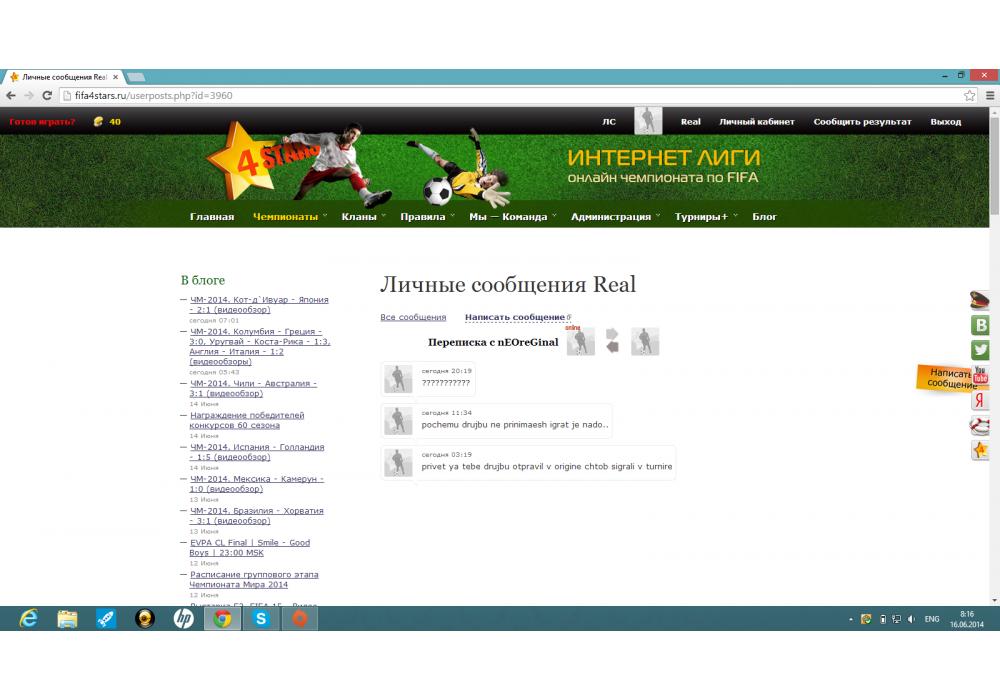
Task: Click the Выход logout link
Action: click(945, 122)
